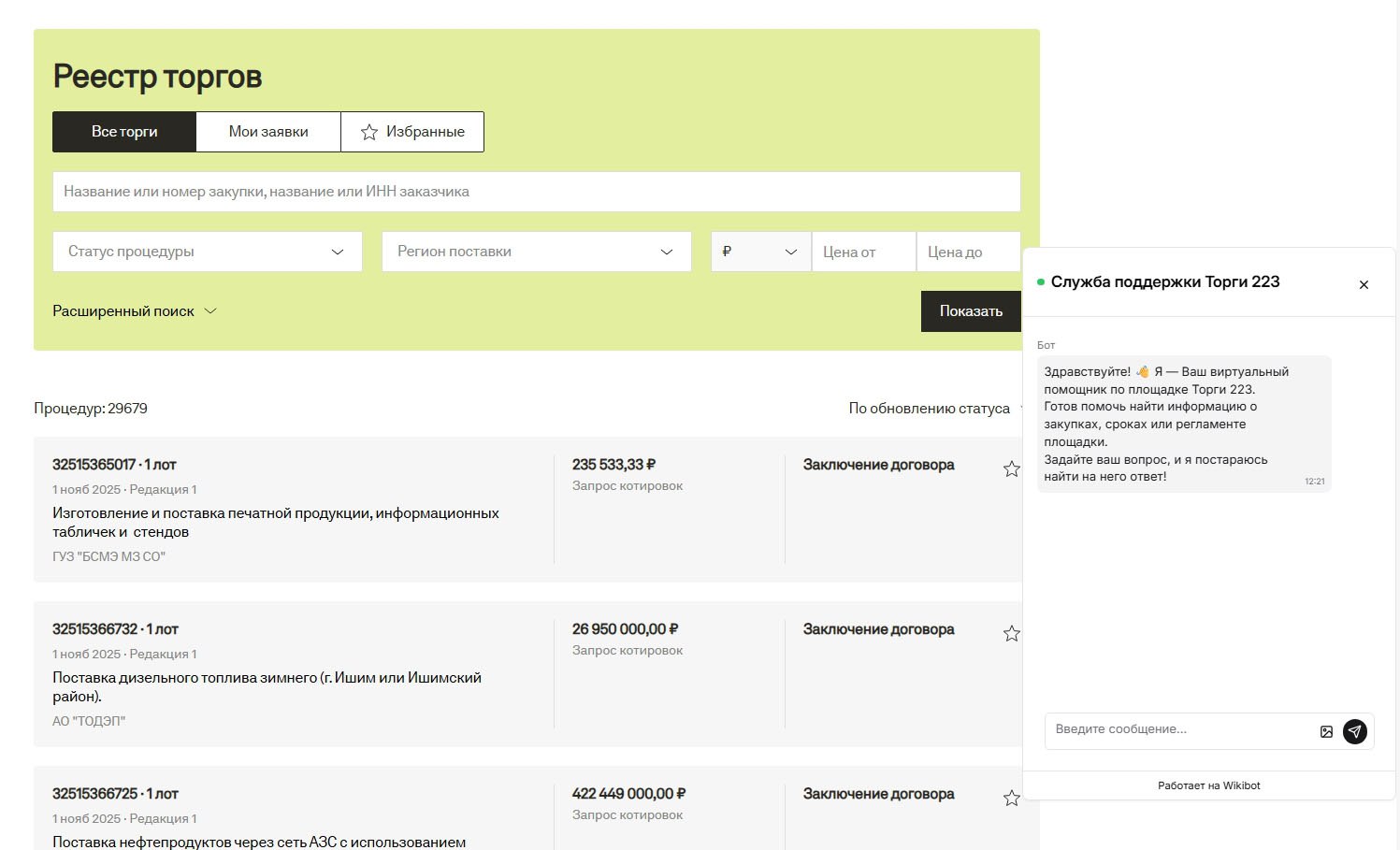
Task: Click the Цена до input field
Action: pos(968,252)
